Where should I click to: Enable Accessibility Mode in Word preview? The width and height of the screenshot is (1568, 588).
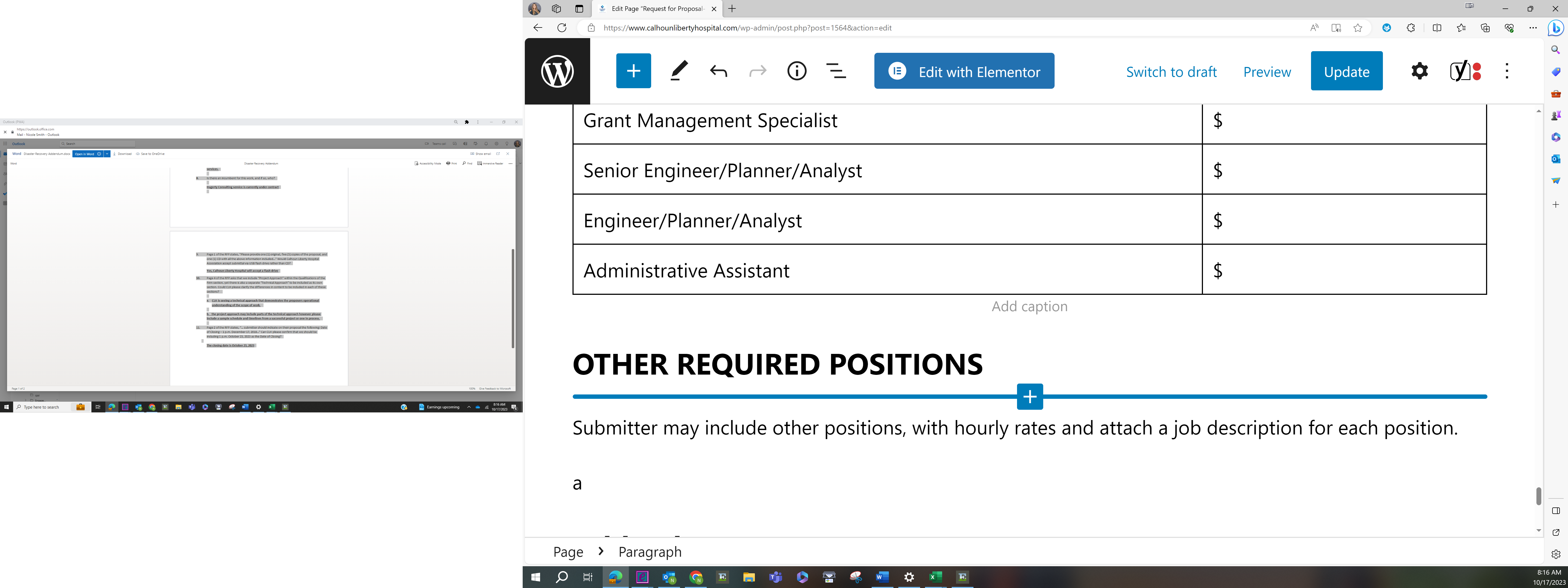428,163
